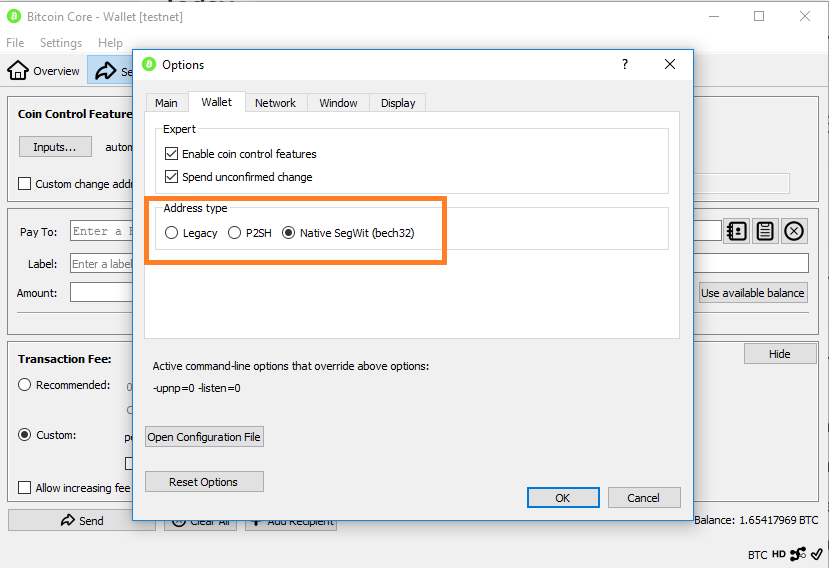Open the Settings menu

(x=61, y=43)
